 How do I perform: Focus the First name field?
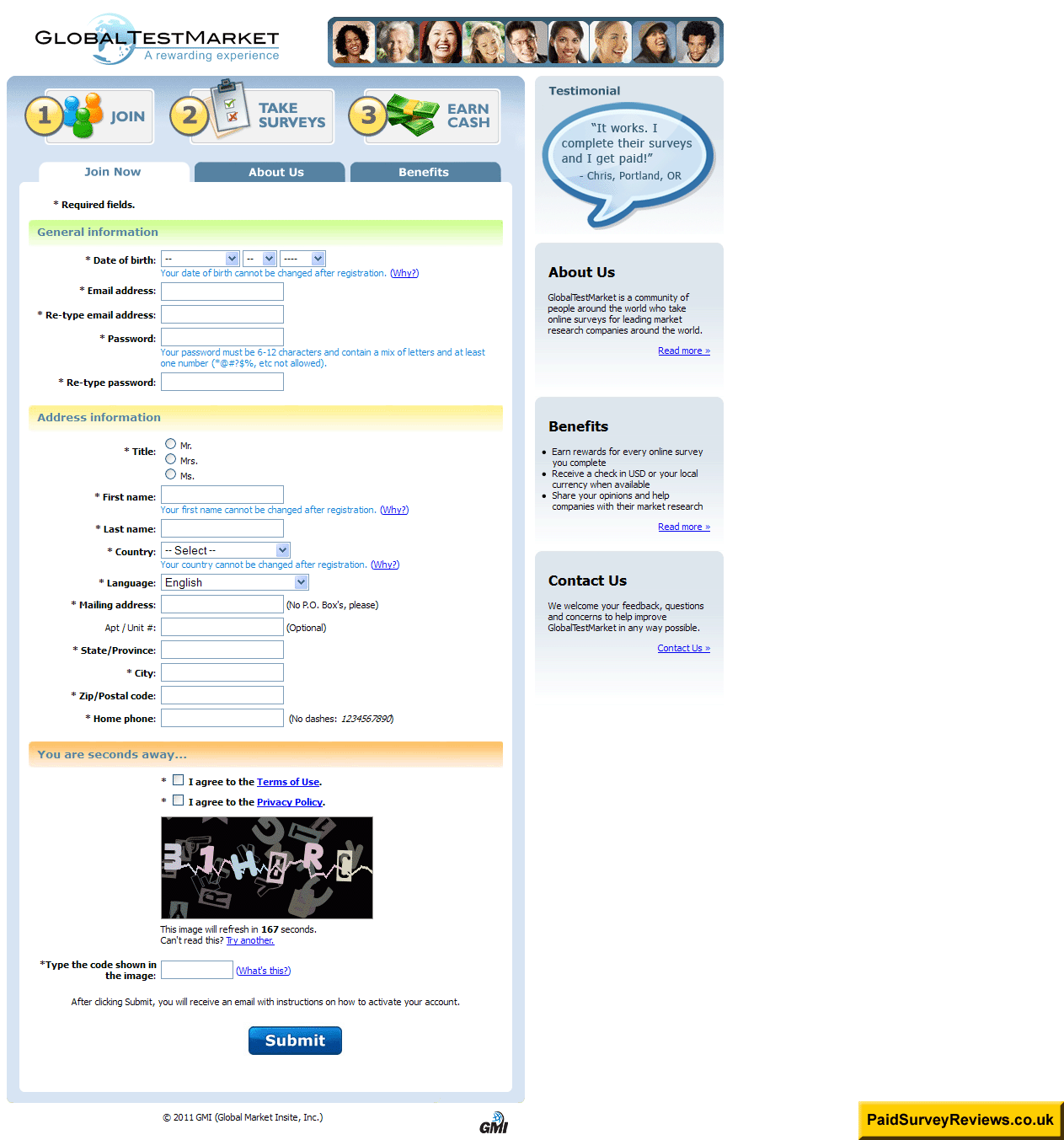[222, 495]
